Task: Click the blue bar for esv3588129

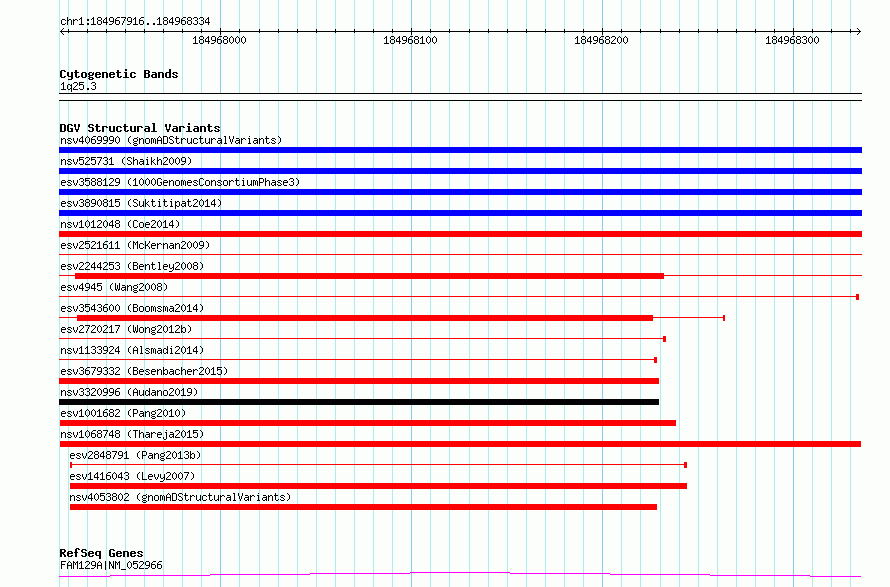Action: (460, 192)
